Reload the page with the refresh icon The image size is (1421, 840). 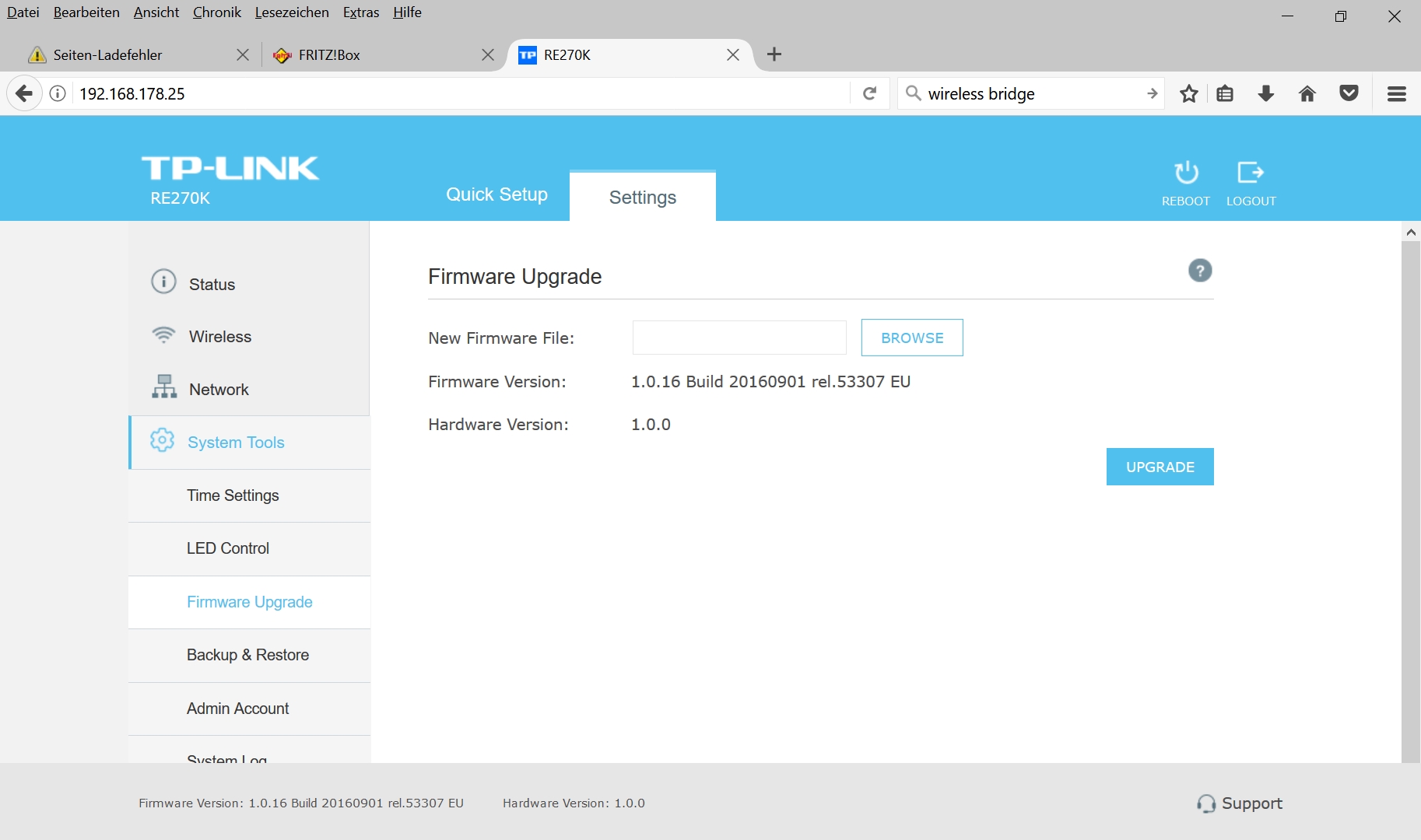(870, 94)
